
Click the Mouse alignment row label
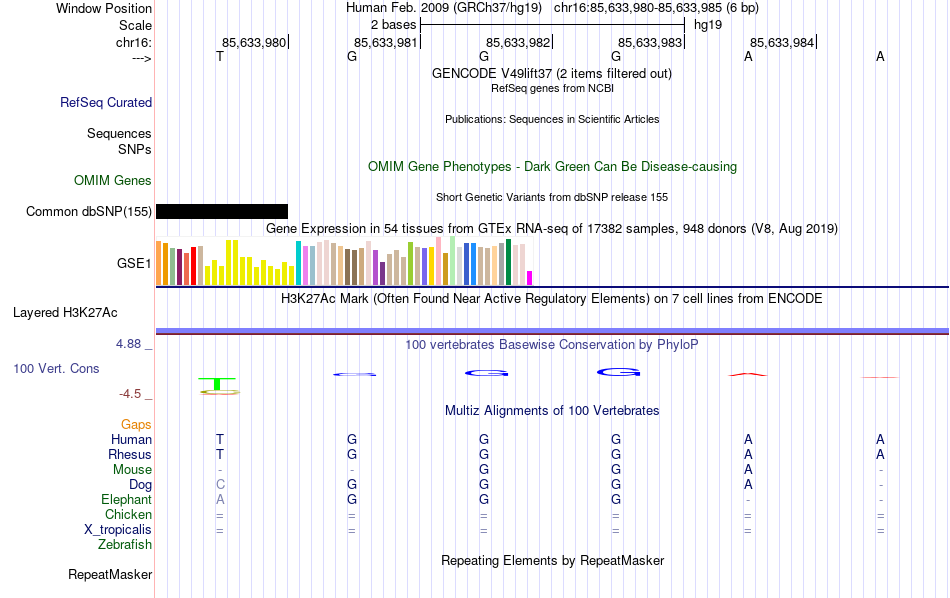(x=132, y=470)
